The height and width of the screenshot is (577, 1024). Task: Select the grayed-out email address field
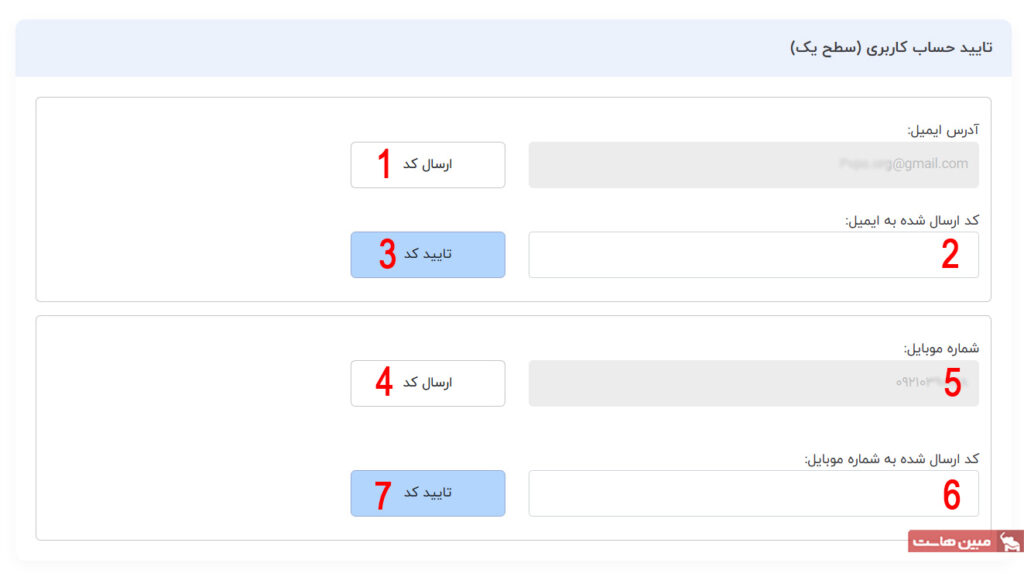(753, 165)
